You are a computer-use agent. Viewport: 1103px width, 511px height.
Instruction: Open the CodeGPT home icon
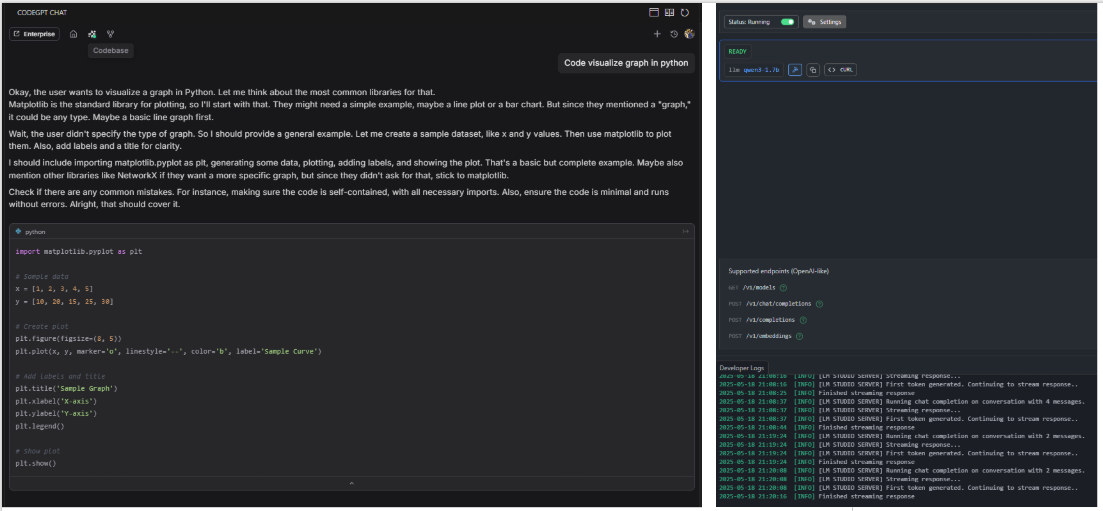(73, 34)
